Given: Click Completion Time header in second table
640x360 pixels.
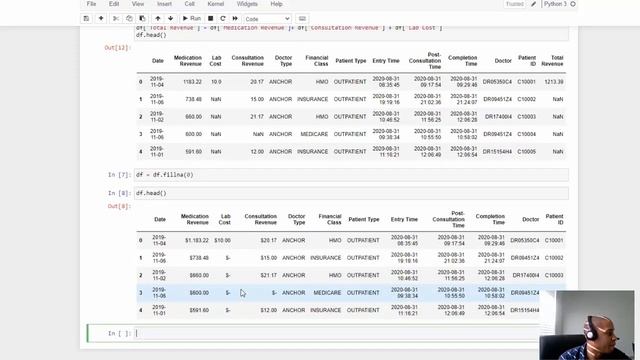Looking at the screenshot, I should coord(490,220).
